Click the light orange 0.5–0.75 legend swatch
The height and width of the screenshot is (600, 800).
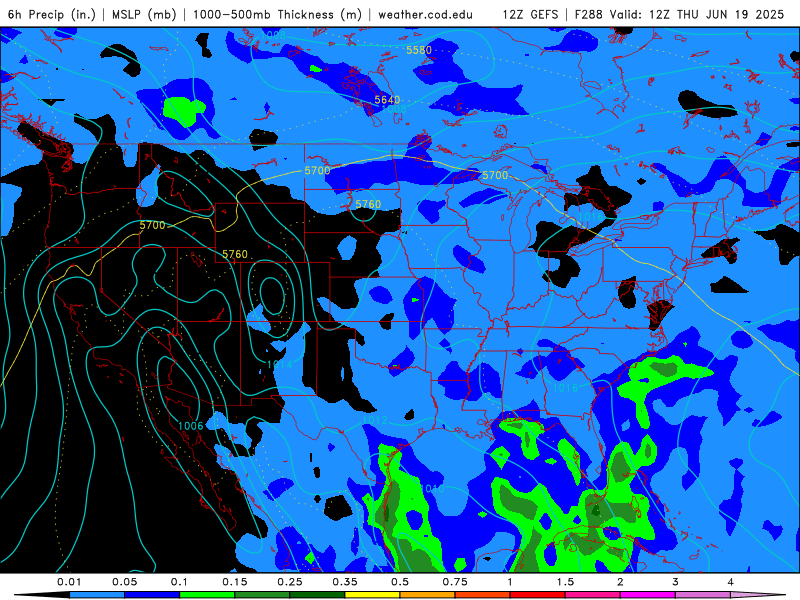pos(428,595)
